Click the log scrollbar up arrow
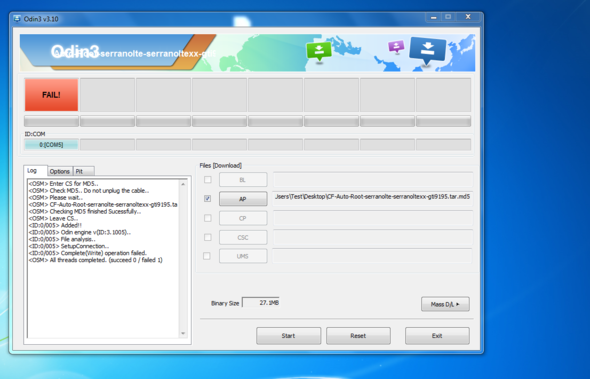 (183, 184)
